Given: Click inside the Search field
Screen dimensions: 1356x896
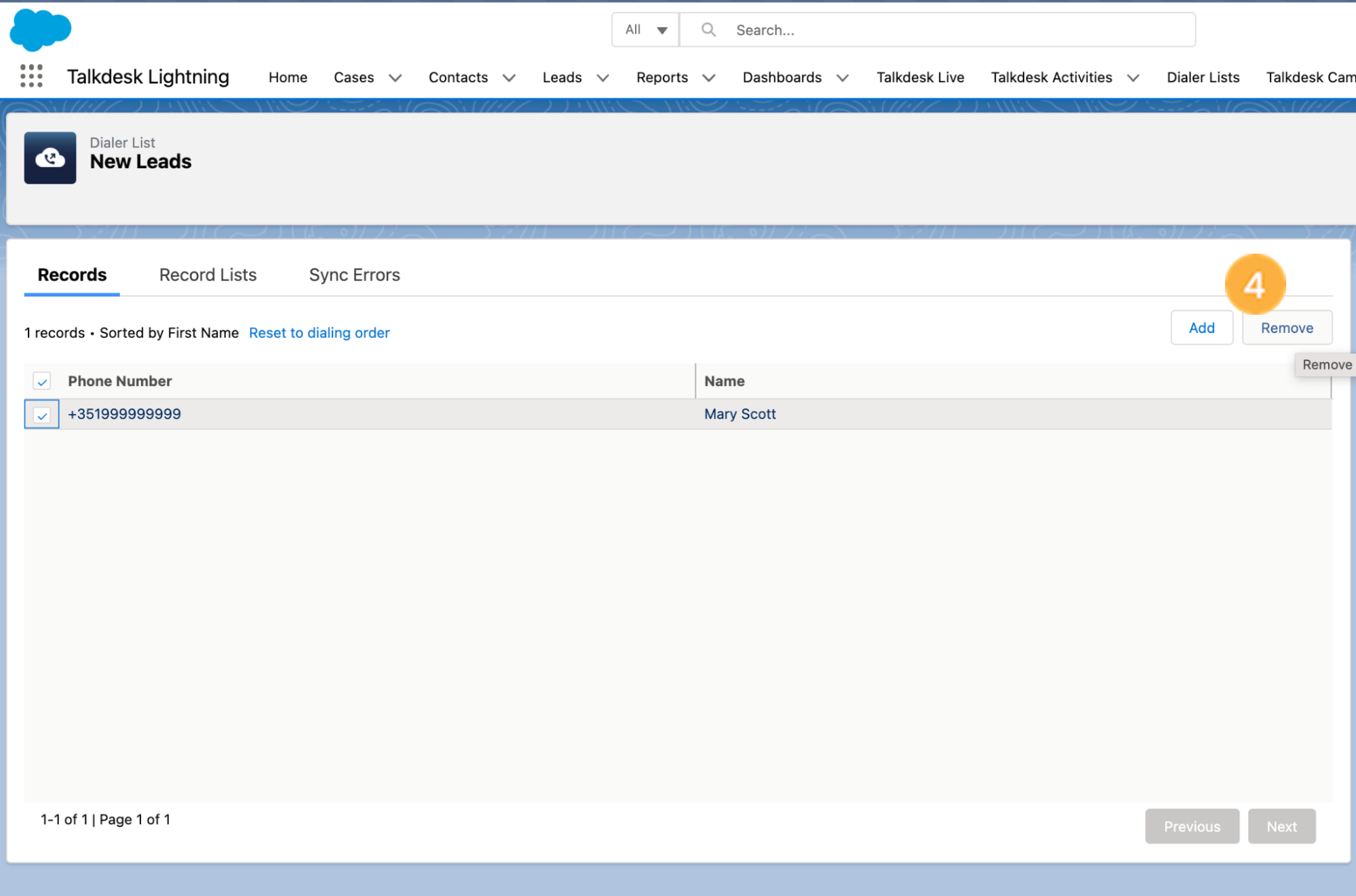Looking at the screenshot, I should [x=882, y=29].
